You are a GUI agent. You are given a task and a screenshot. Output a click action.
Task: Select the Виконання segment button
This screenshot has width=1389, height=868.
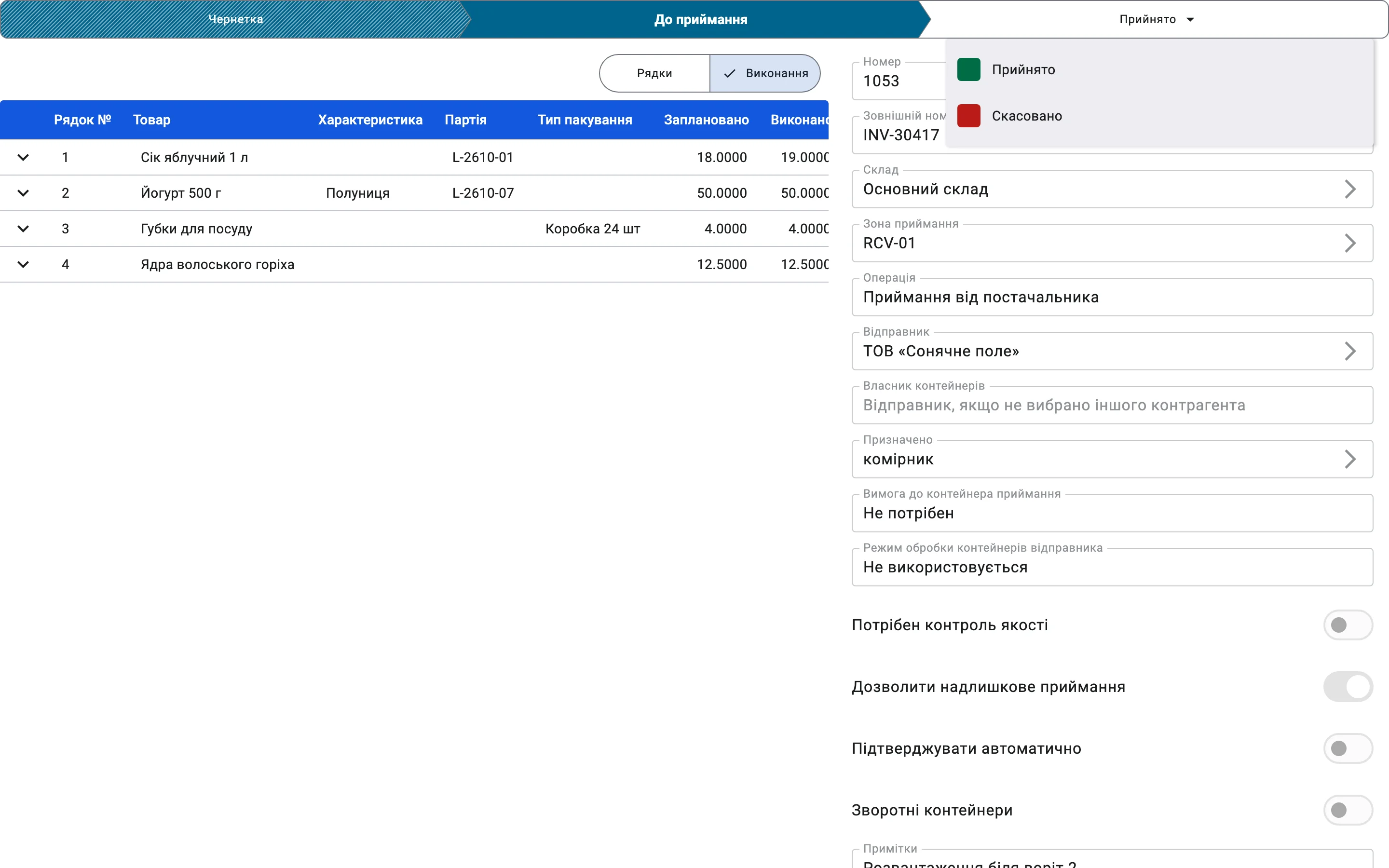[x=765, y=73]
